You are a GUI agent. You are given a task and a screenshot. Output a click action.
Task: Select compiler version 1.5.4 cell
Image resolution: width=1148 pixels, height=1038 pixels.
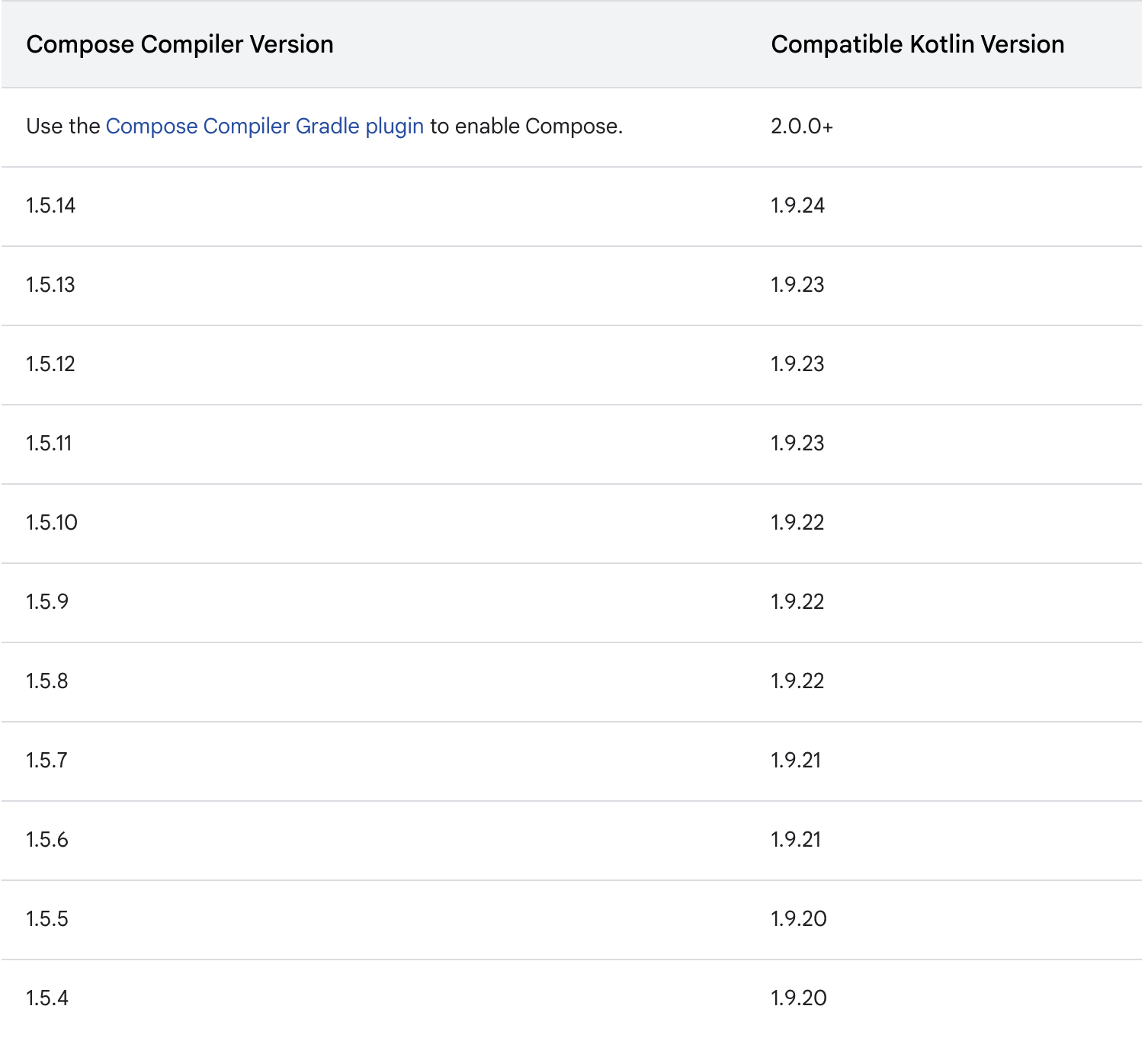click(47, 998)
